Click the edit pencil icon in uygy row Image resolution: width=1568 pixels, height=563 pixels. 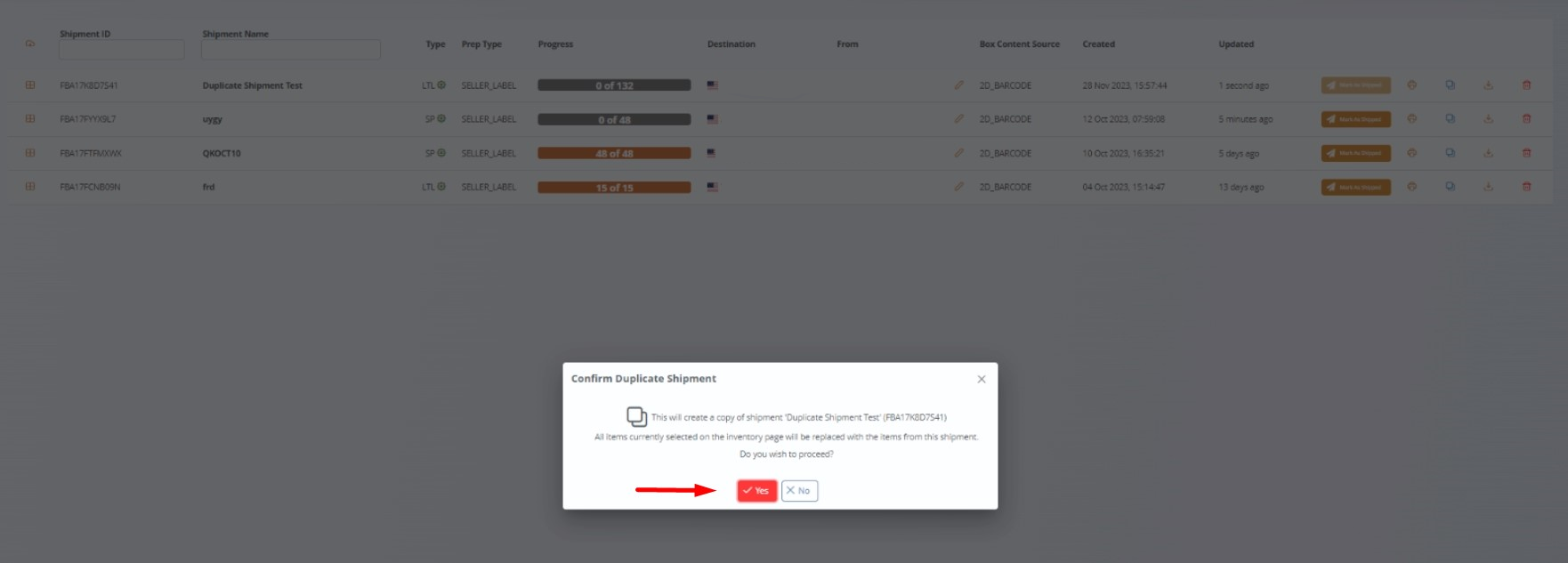[x=958, y=119]
